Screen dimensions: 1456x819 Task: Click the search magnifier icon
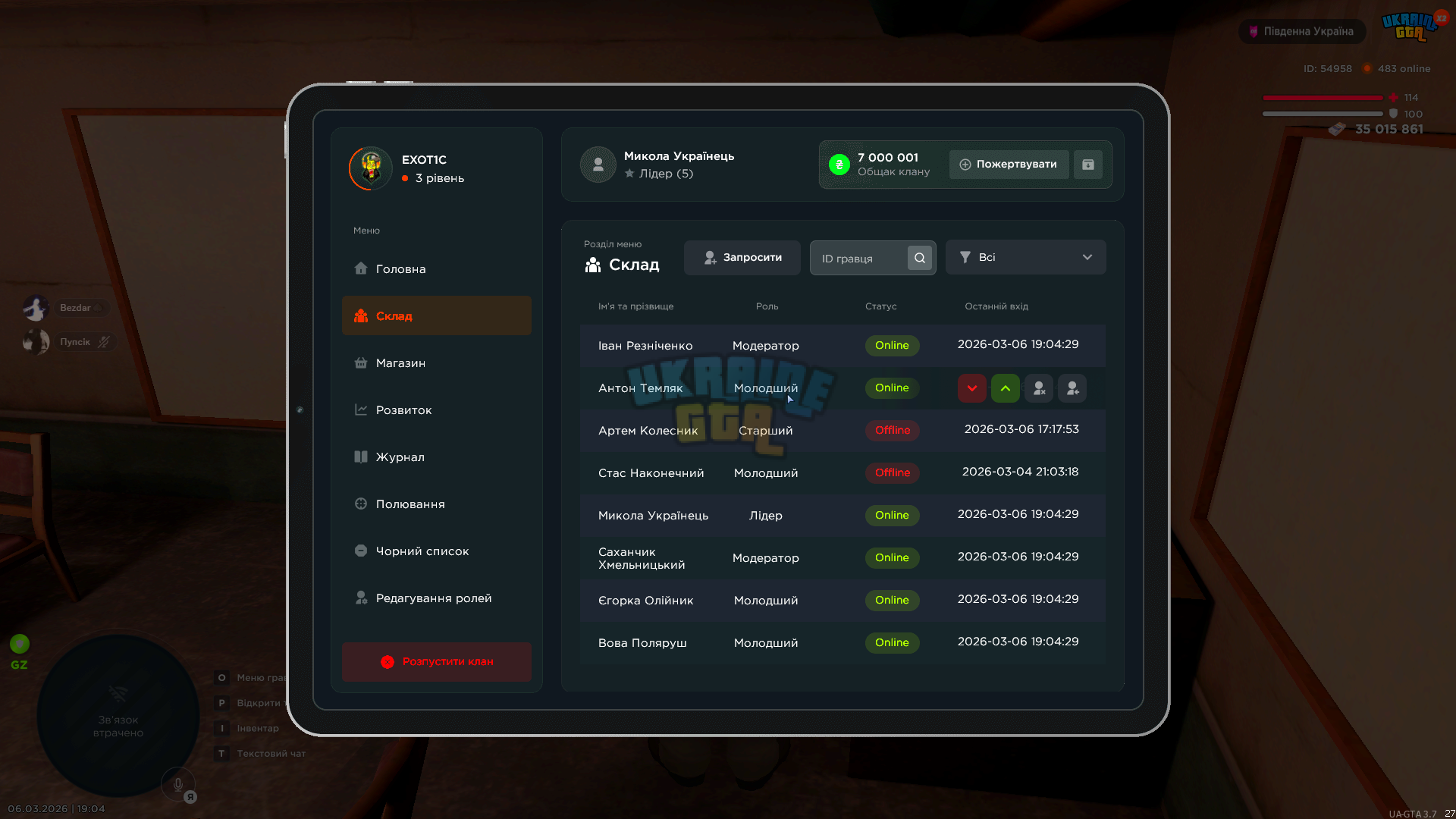[920, 258]
